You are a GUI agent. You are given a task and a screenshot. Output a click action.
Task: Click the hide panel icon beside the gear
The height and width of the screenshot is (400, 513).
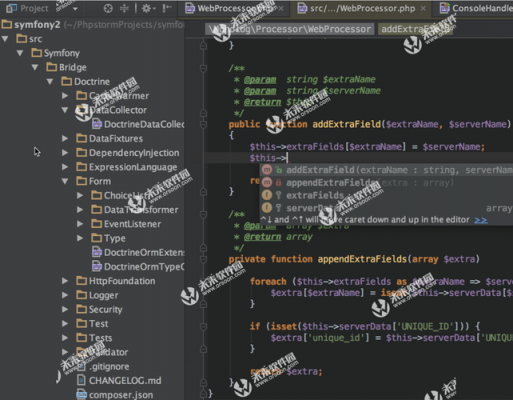click(167, 8)
